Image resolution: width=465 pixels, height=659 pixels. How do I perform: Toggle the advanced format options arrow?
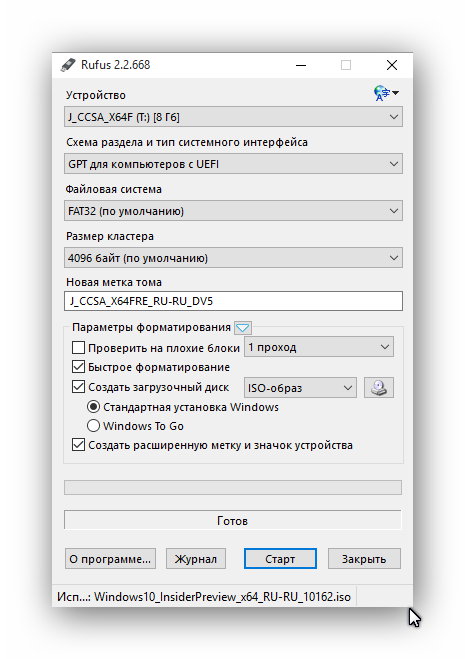pos(243,327)
